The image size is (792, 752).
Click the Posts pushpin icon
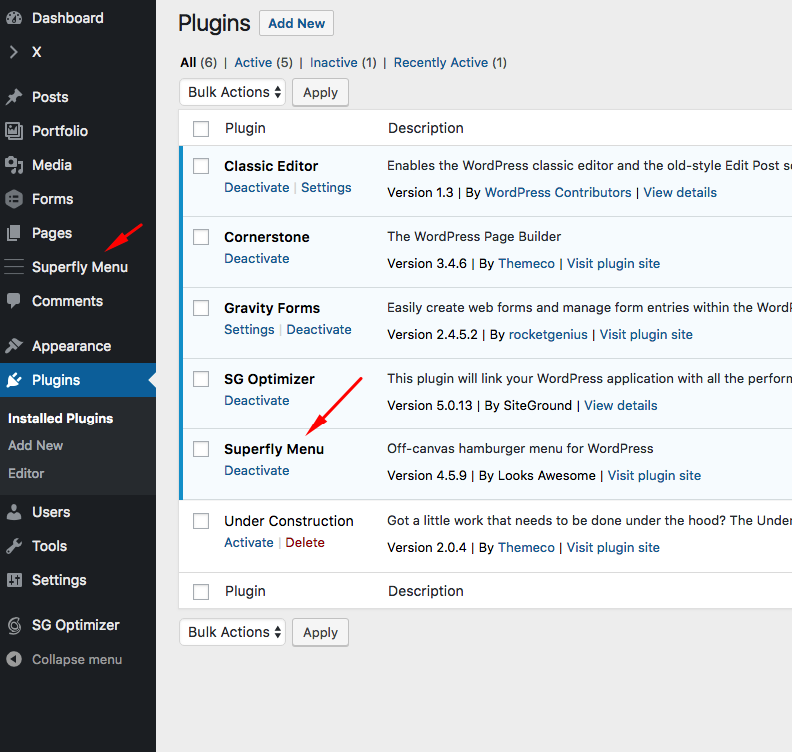coord(14,97)
